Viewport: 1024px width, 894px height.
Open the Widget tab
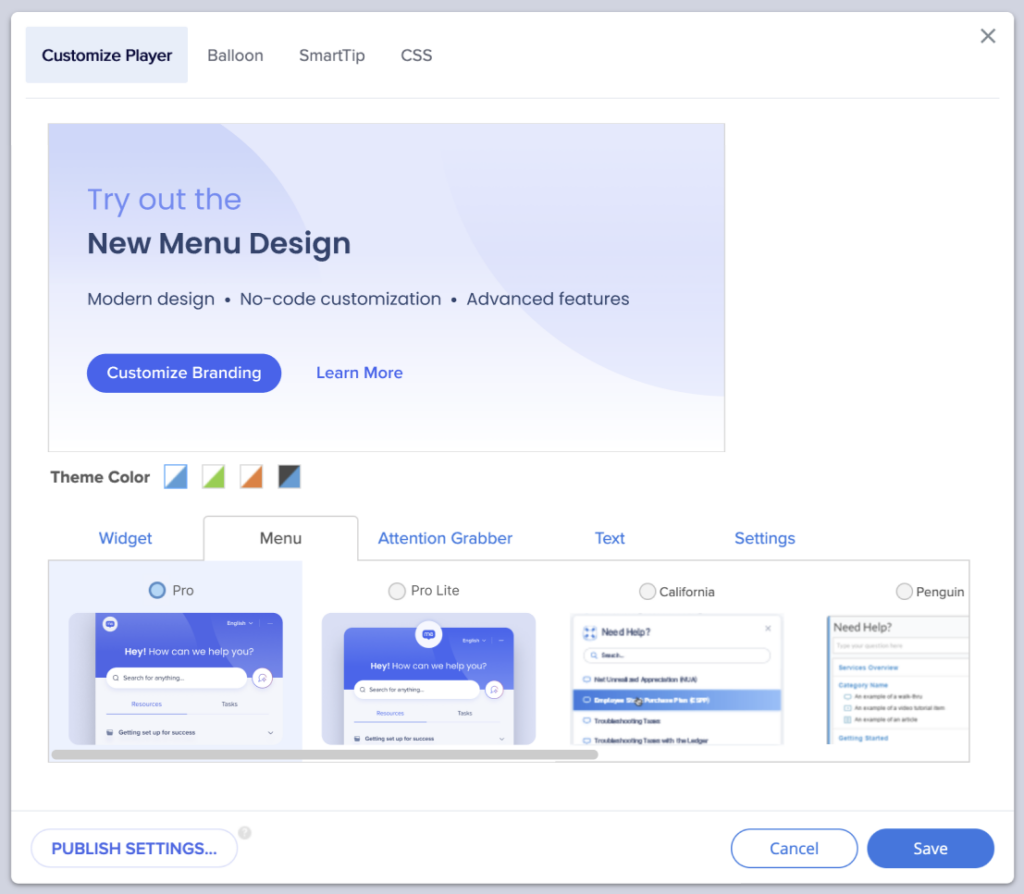(x=125, y=538)
